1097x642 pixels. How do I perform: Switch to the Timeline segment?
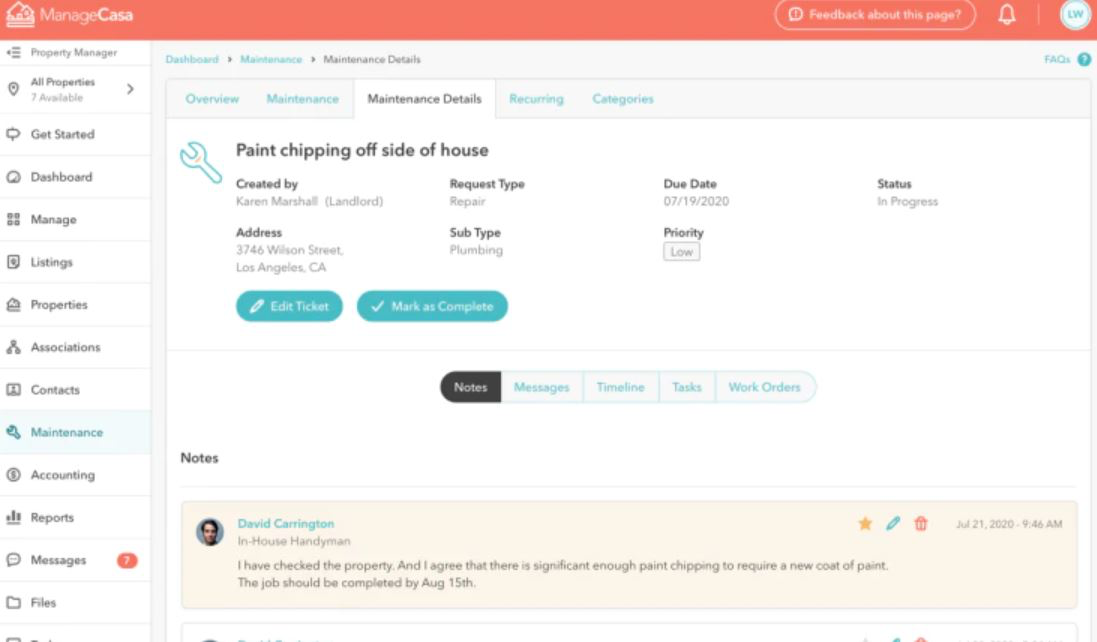point(620,387)
